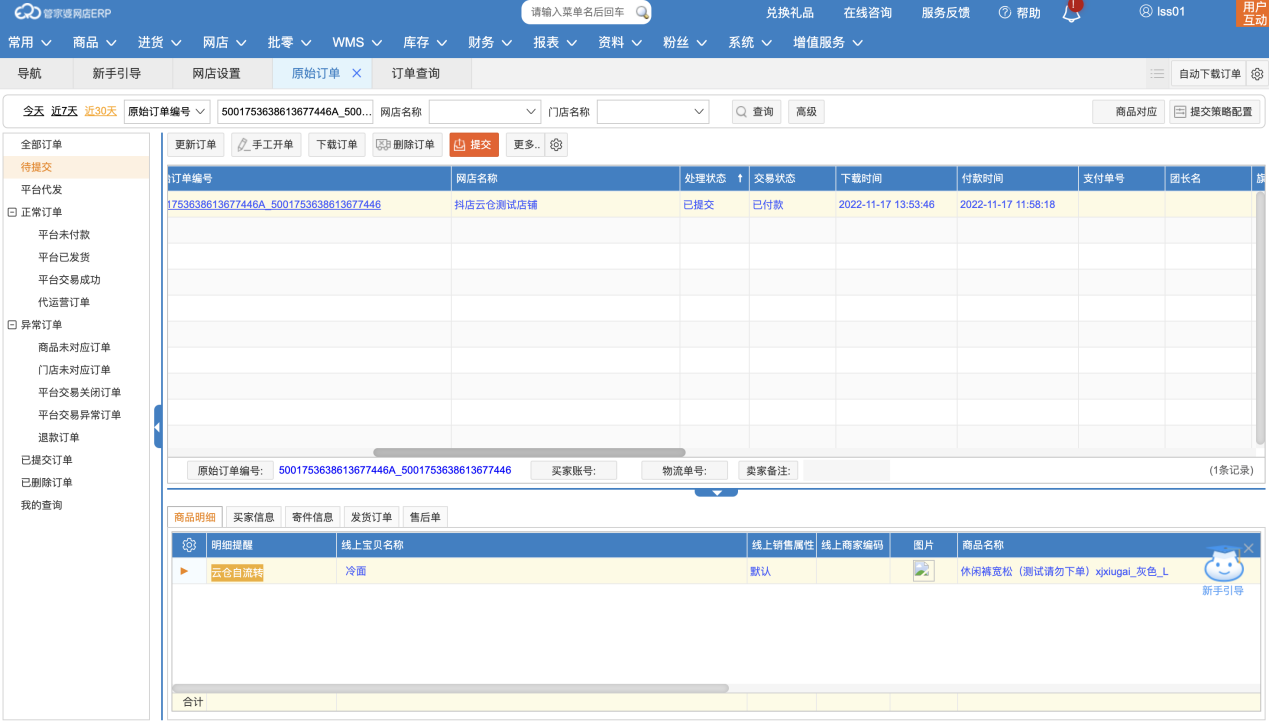Click the 商品对应 button

[1128, 112]
